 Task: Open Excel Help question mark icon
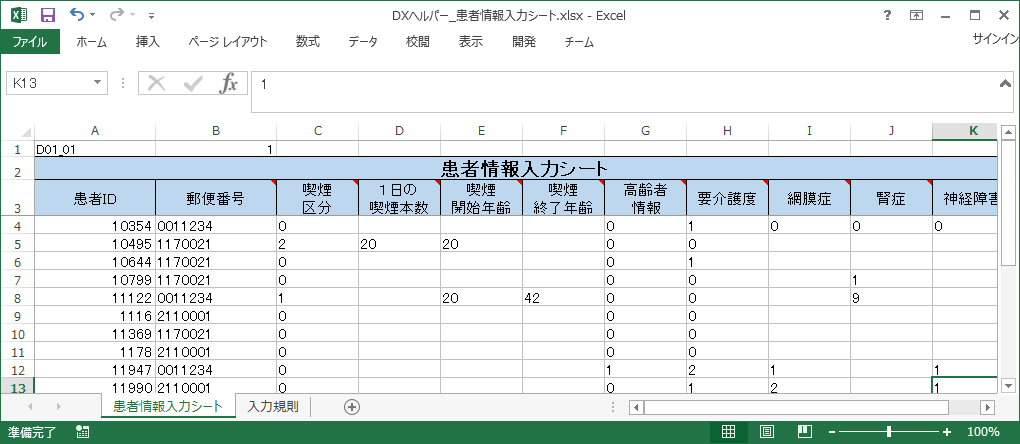887,15
